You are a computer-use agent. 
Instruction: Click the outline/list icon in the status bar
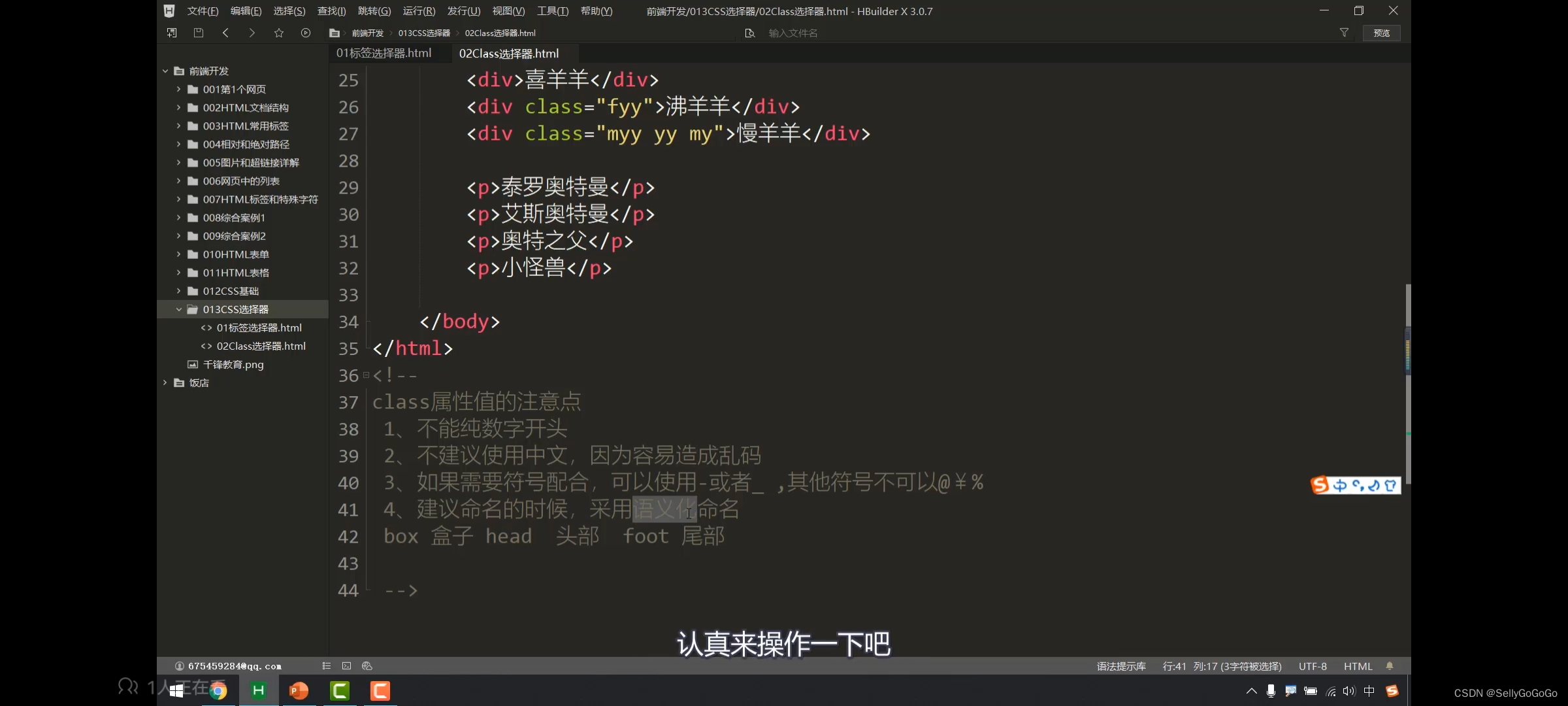click(325, 665)
